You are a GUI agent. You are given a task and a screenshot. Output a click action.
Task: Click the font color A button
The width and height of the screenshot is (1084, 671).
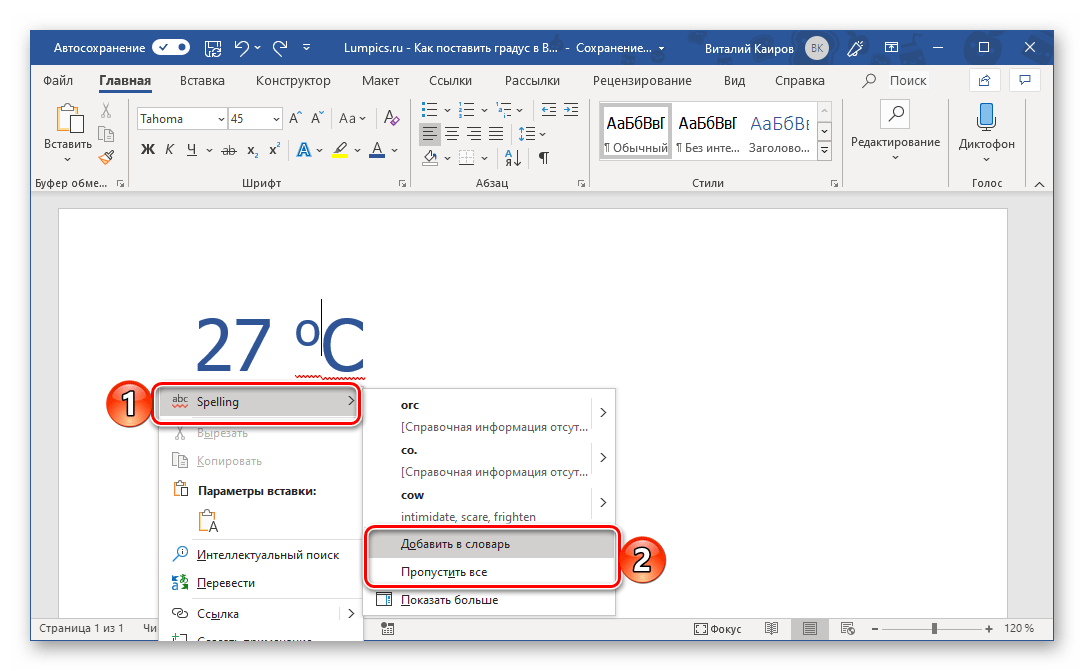point(377,149)
